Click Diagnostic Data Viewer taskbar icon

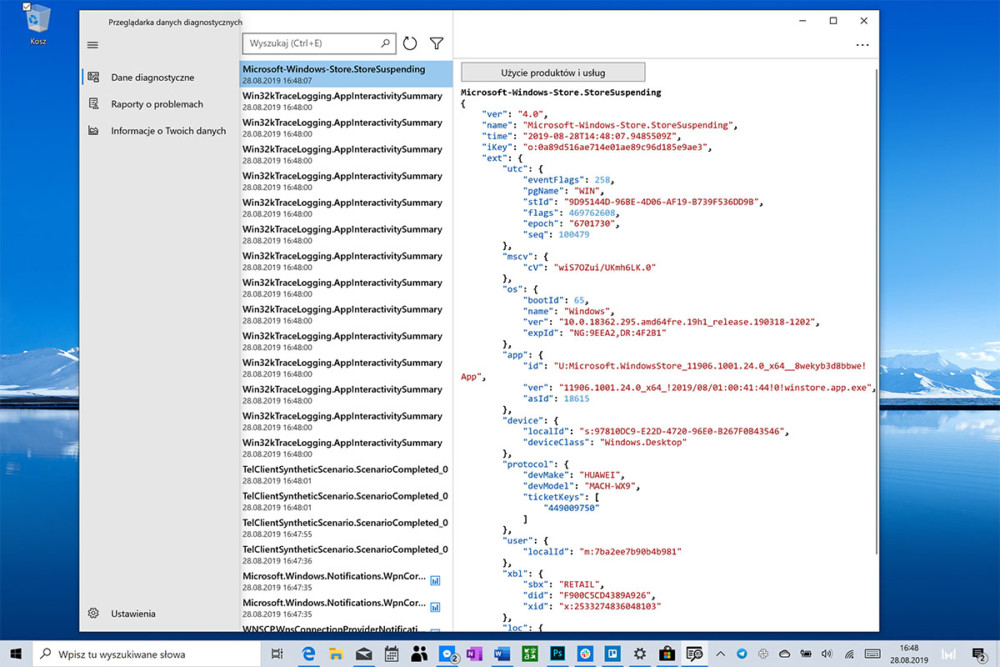(695, 654)
